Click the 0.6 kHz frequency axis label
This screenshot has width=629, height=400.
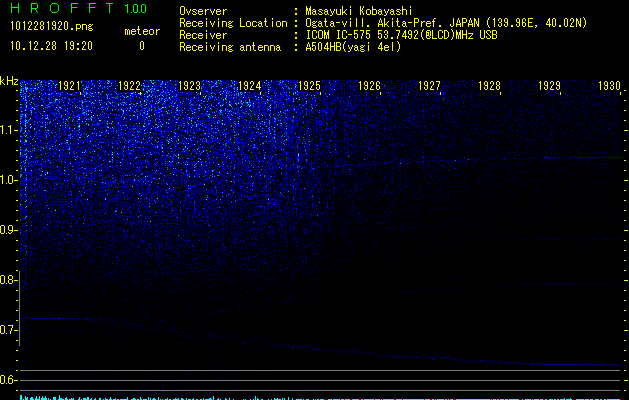click(8, 380)
